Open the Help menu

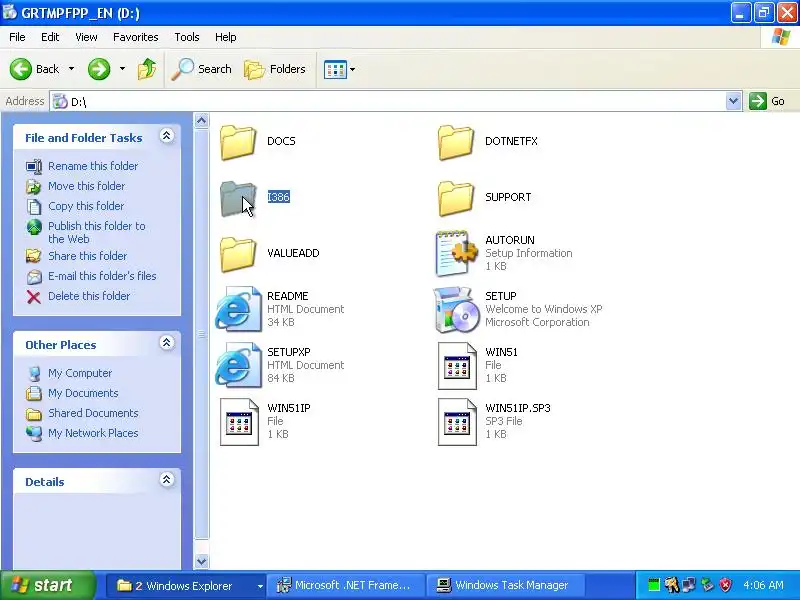(226, 37)
